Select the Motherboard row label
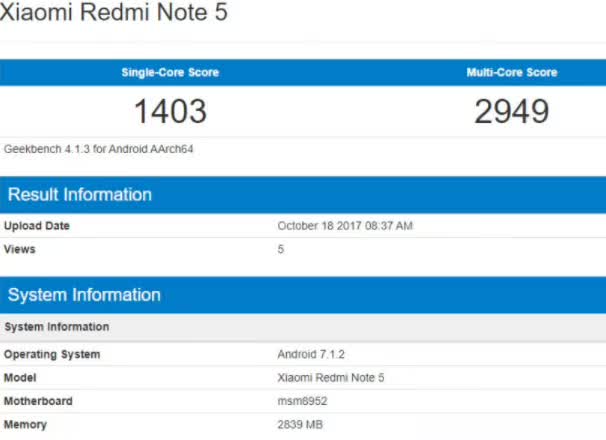The image size is (606, 440). point(38,401)
